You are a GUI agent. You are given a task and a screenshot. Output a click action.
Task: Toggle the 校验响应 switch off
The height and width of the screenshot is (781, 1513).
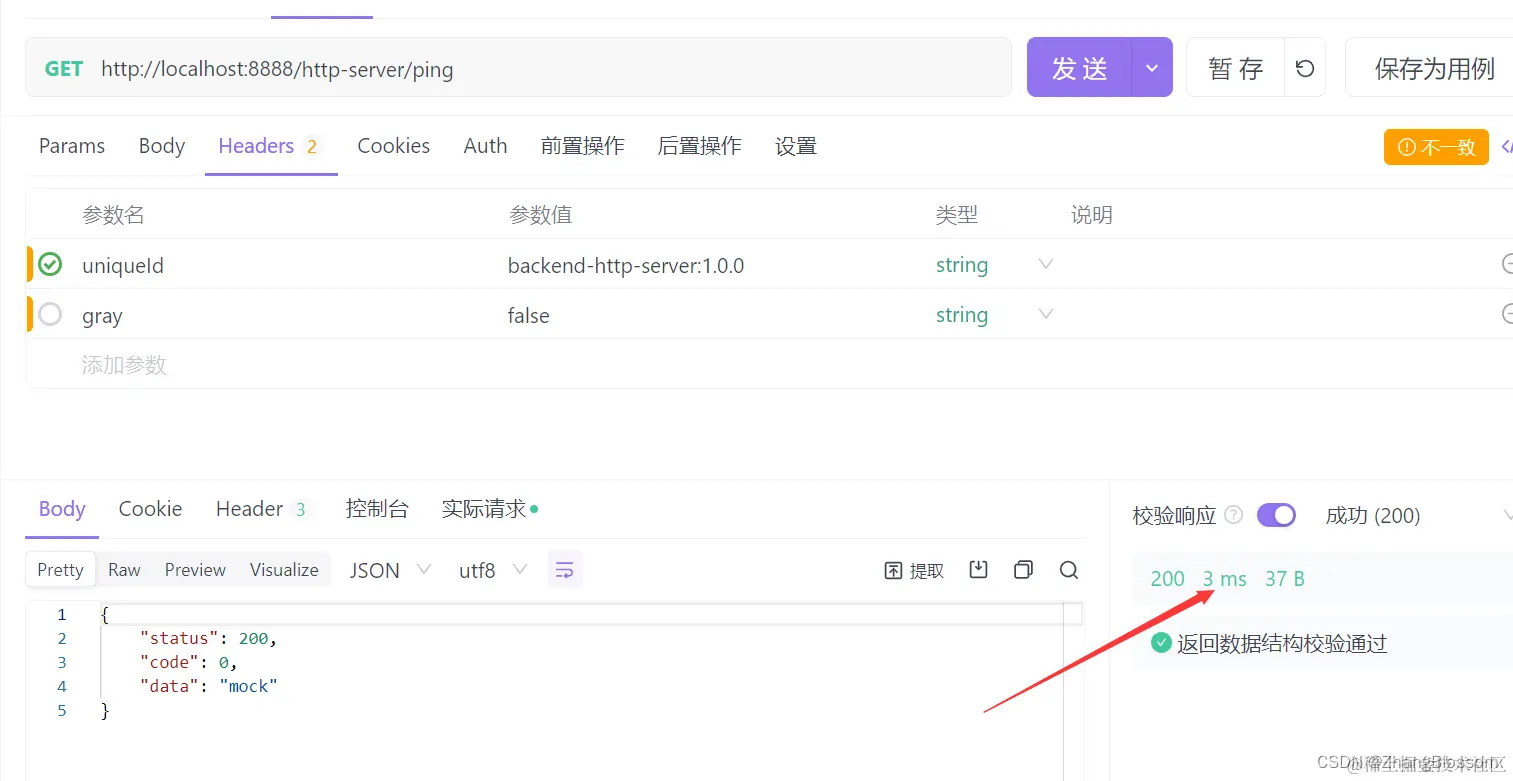(1276, 515)
